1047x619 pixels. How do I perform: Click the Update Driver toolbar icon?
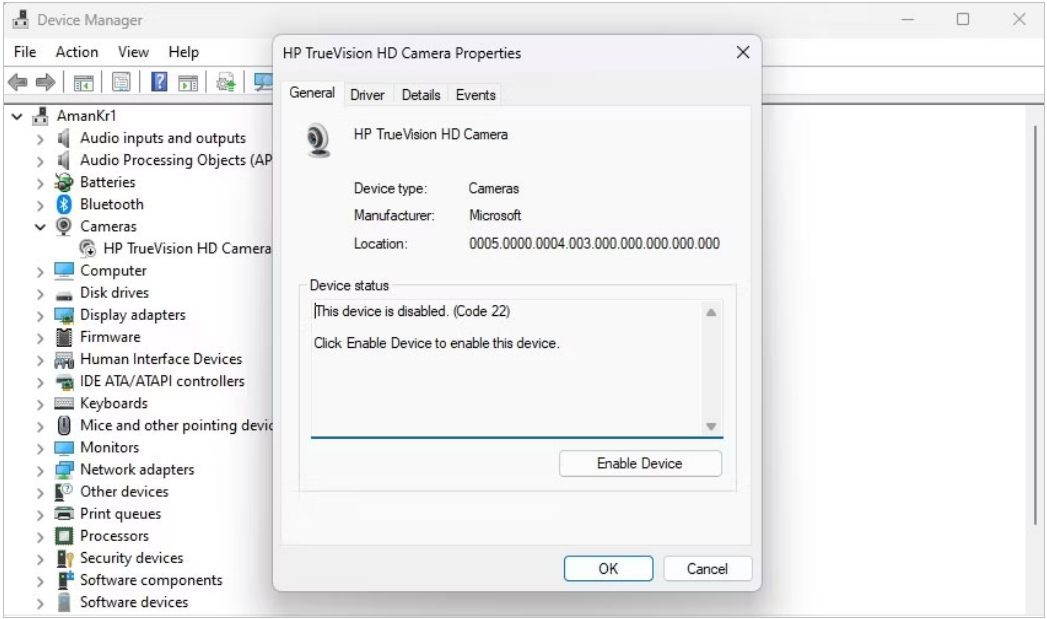click(226, 81)
